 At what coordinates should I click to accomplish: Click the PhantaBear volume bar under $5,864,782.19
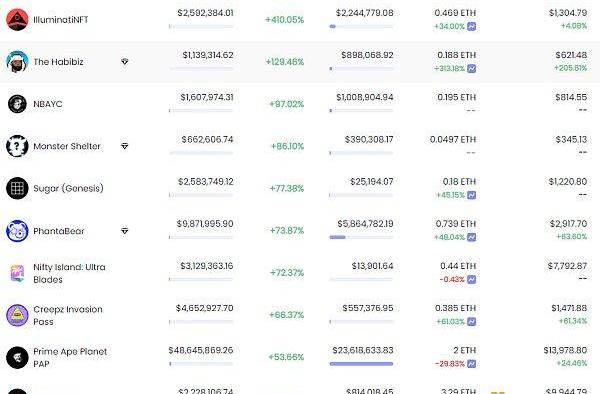361,237
